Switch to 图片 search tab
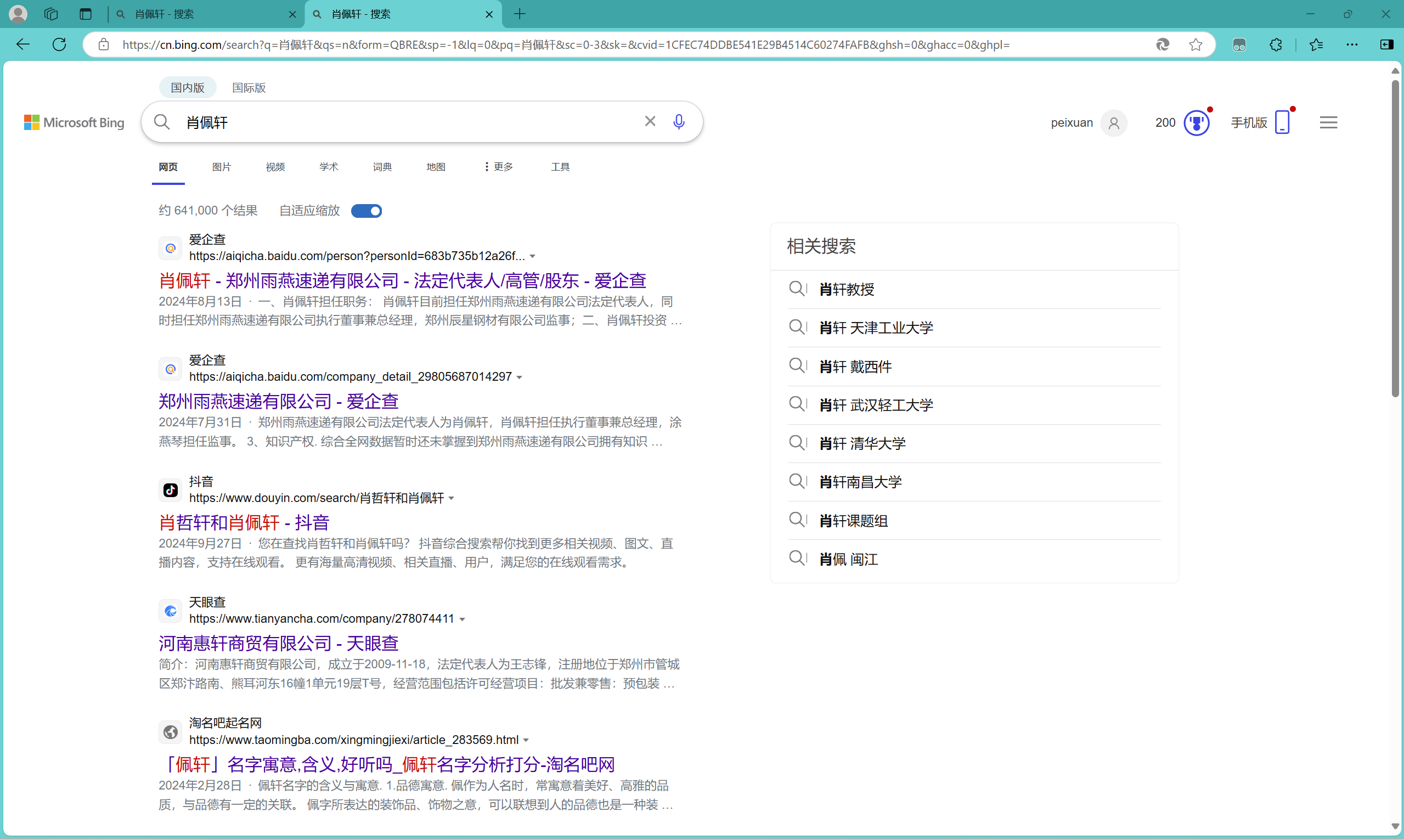Screen dimensions: 1404x840 click(221, 166)
